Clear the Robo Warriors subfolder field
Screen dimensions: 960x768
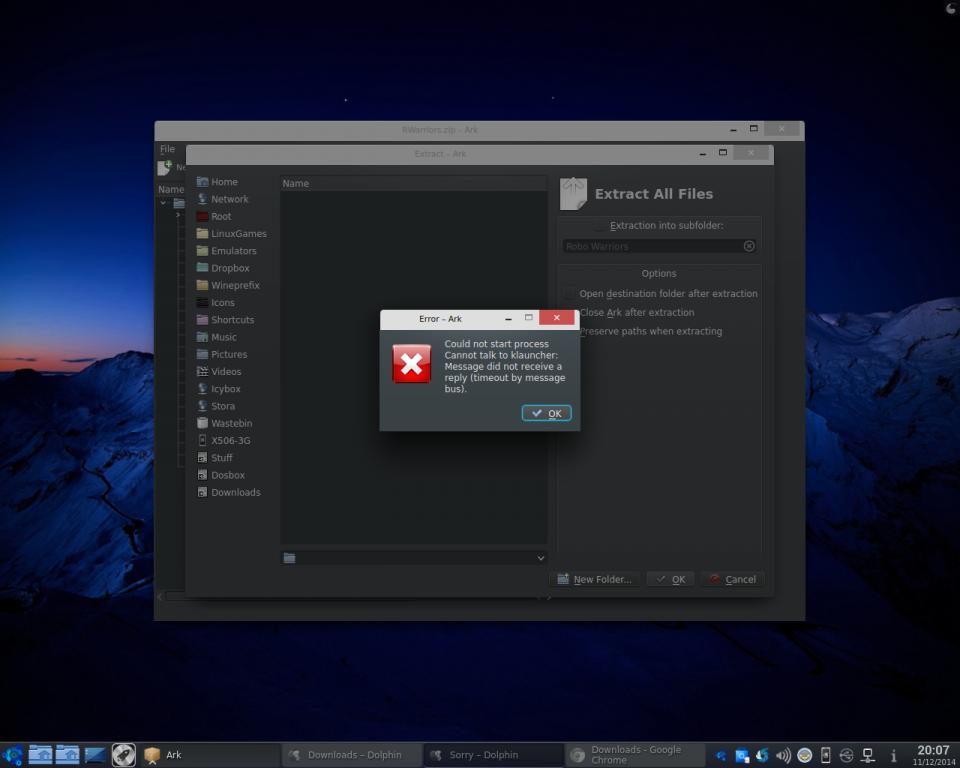click(x=749, y=246)
